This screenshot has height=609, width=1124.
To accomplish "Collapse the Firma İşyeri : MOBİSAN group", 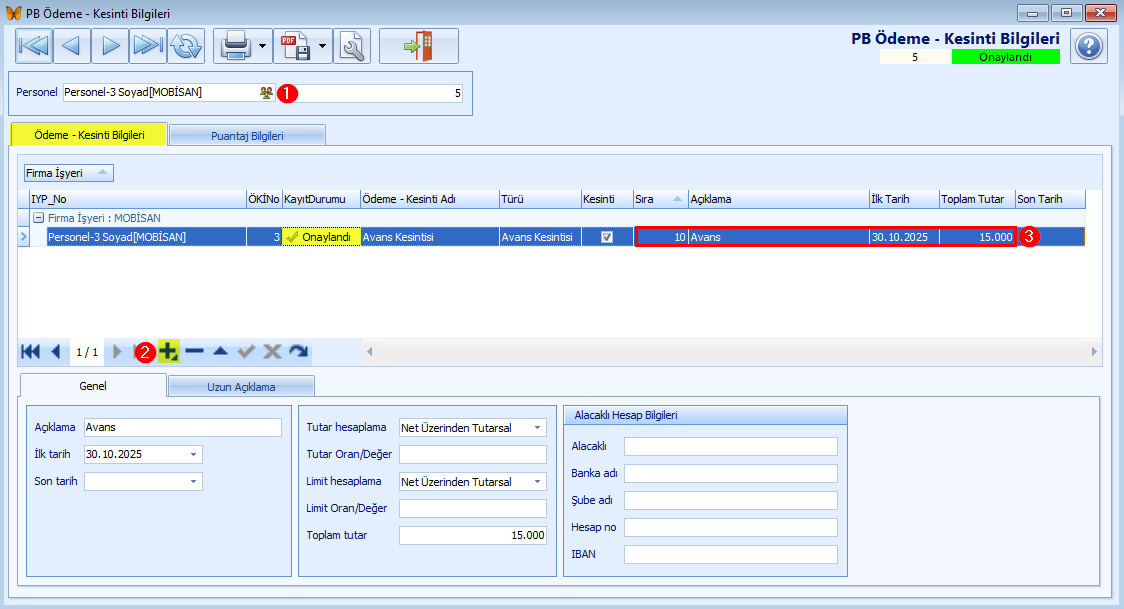I will (x=37, y=217).
